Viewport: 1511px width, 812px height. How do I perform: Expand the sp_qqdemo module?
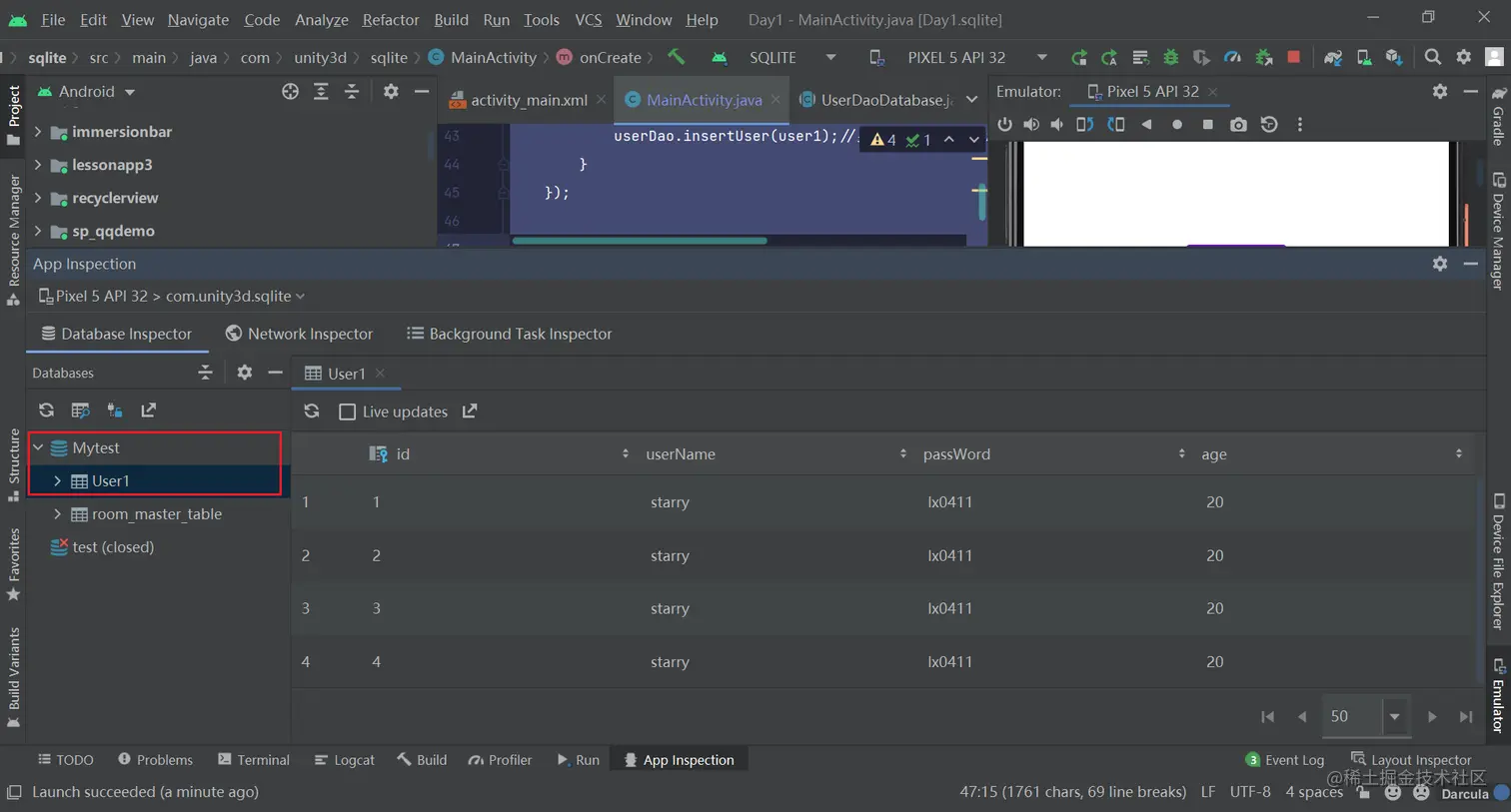tap(37, 231)
